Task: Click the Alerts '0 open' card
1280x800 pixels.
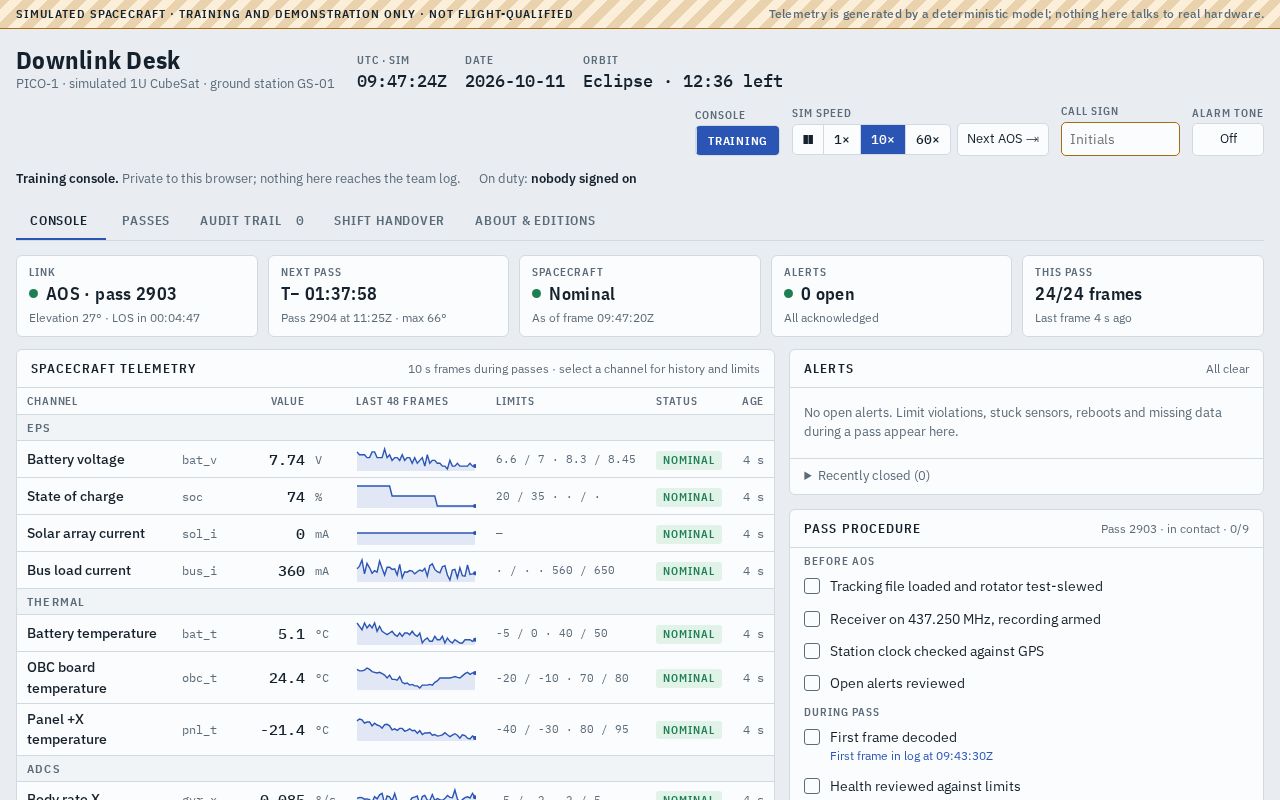Action: [x=891, y=296]
